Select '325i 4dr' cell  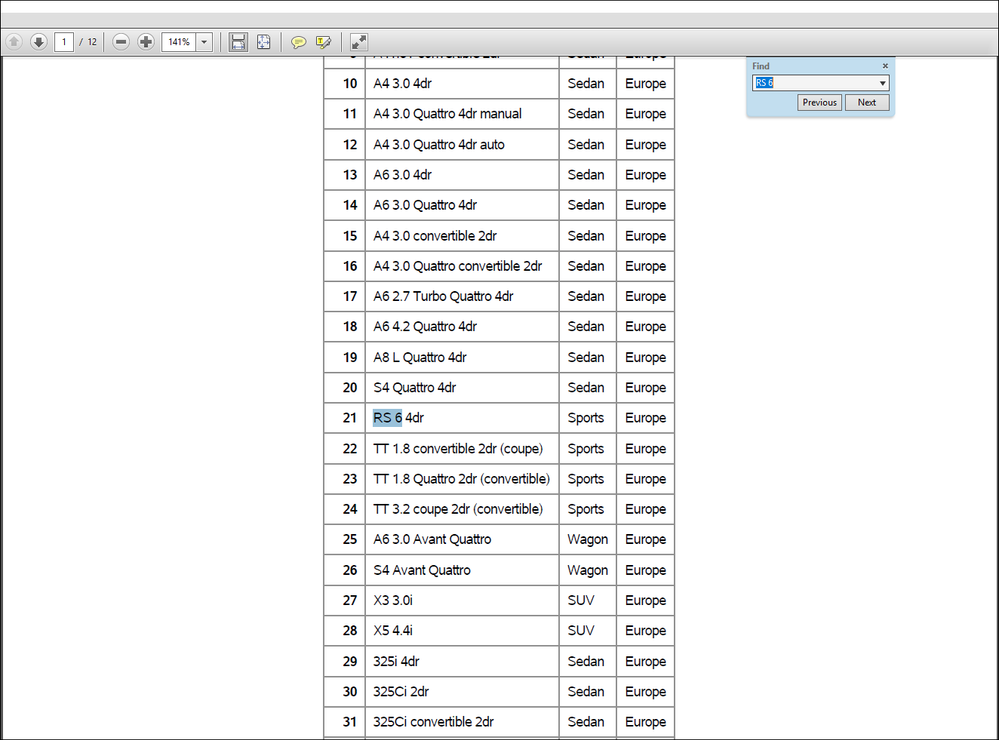[x=462, y=662]
